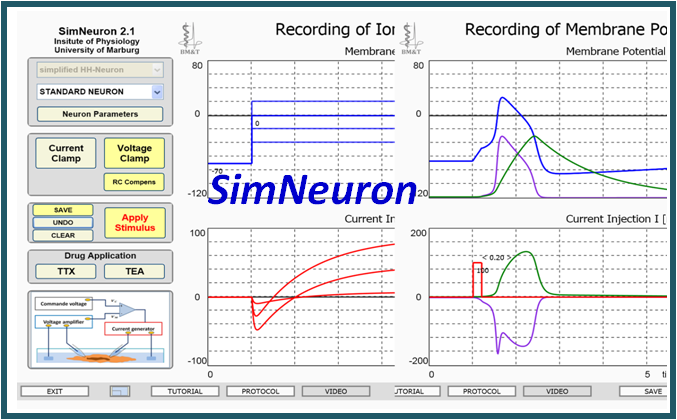677x420 pixels.
Task: Click EXIT
Action: (55, 392)
